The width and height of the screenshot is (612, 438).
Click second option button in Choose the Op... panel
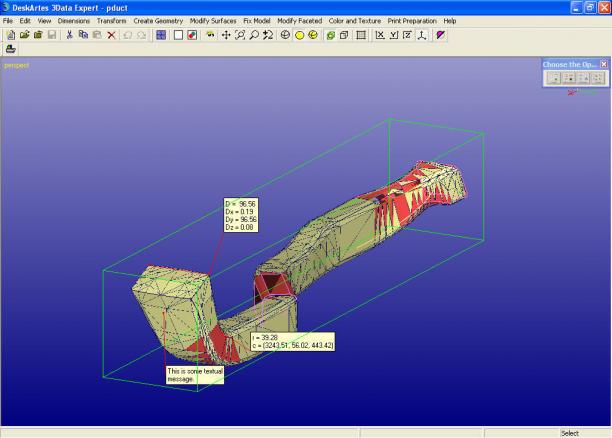569,78
